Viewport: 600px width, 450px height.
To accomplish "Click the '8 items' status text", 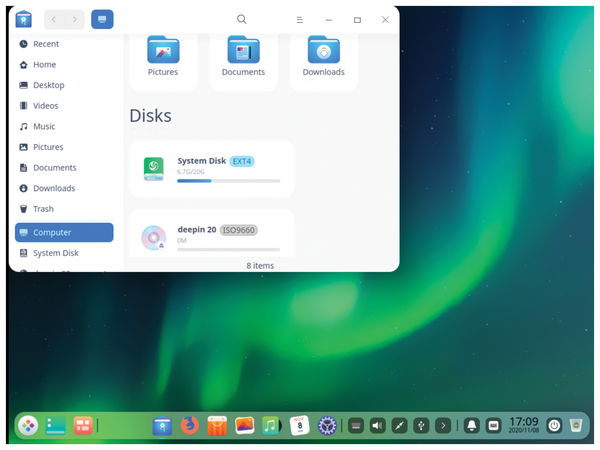I will 260,266.
